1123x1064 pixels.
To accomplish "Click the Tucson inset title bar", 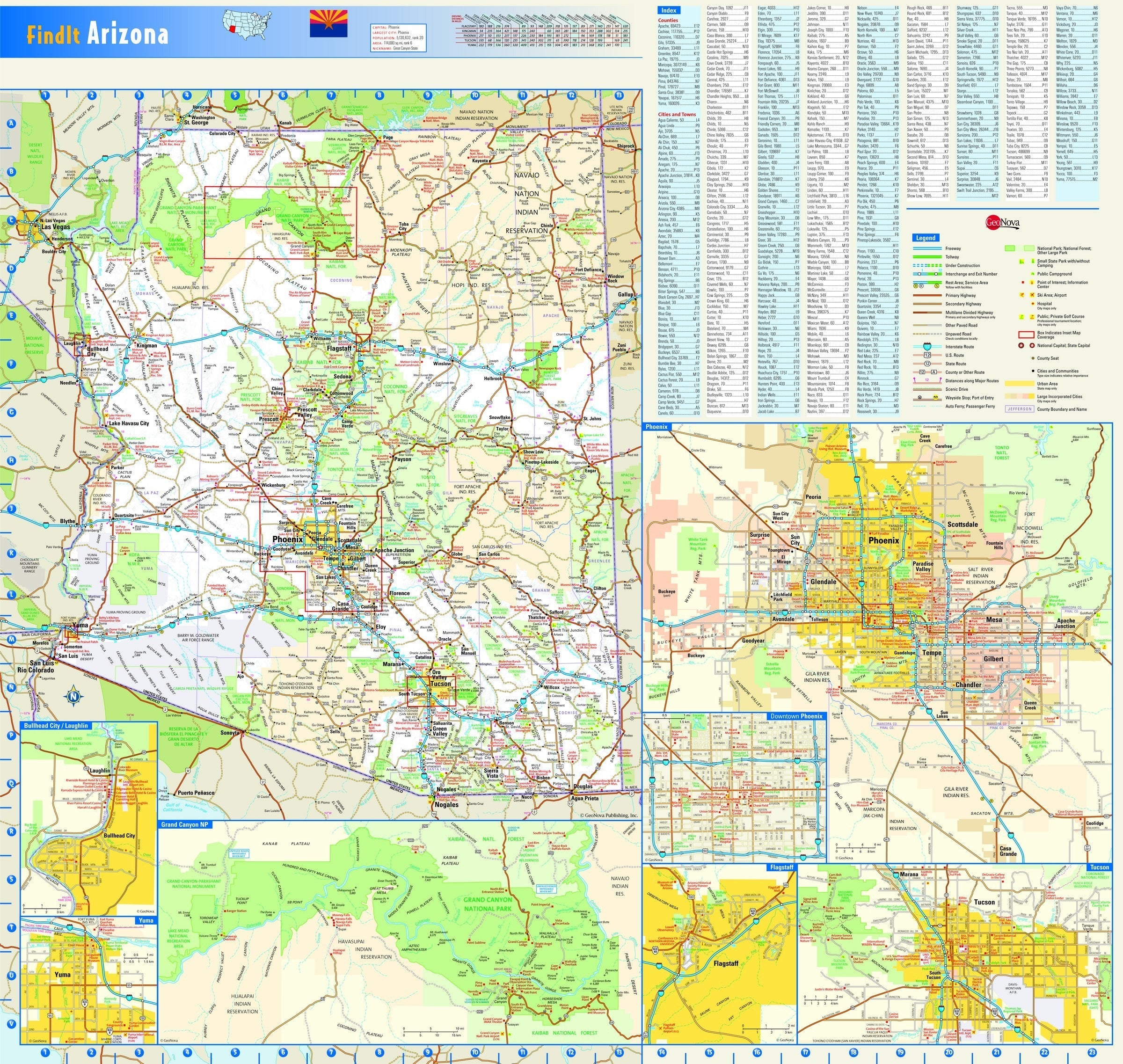I will coord(1099,867).
